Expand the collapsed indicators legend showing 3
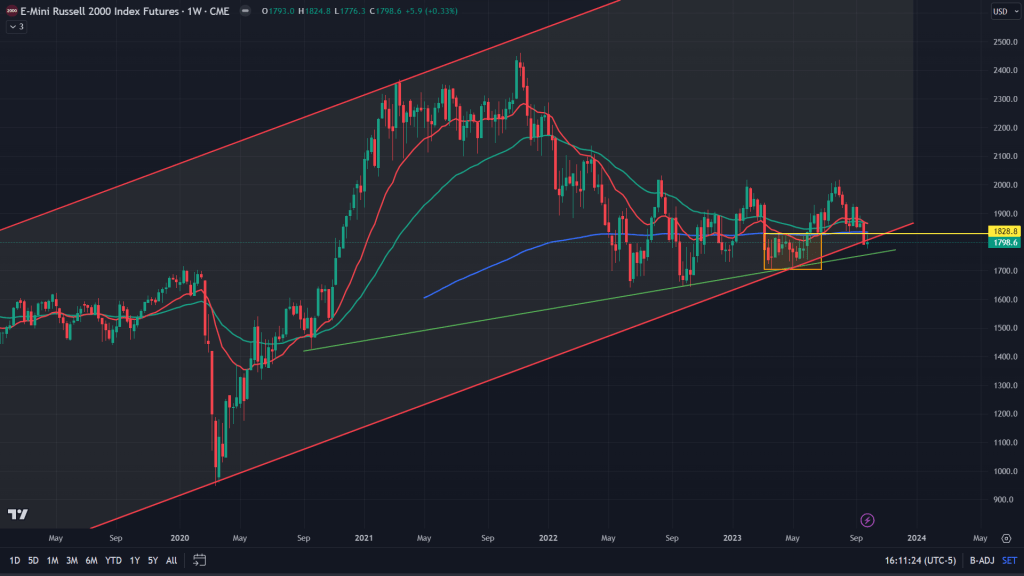The width and height of the screenshot is (1024, 576). (15, 26)
